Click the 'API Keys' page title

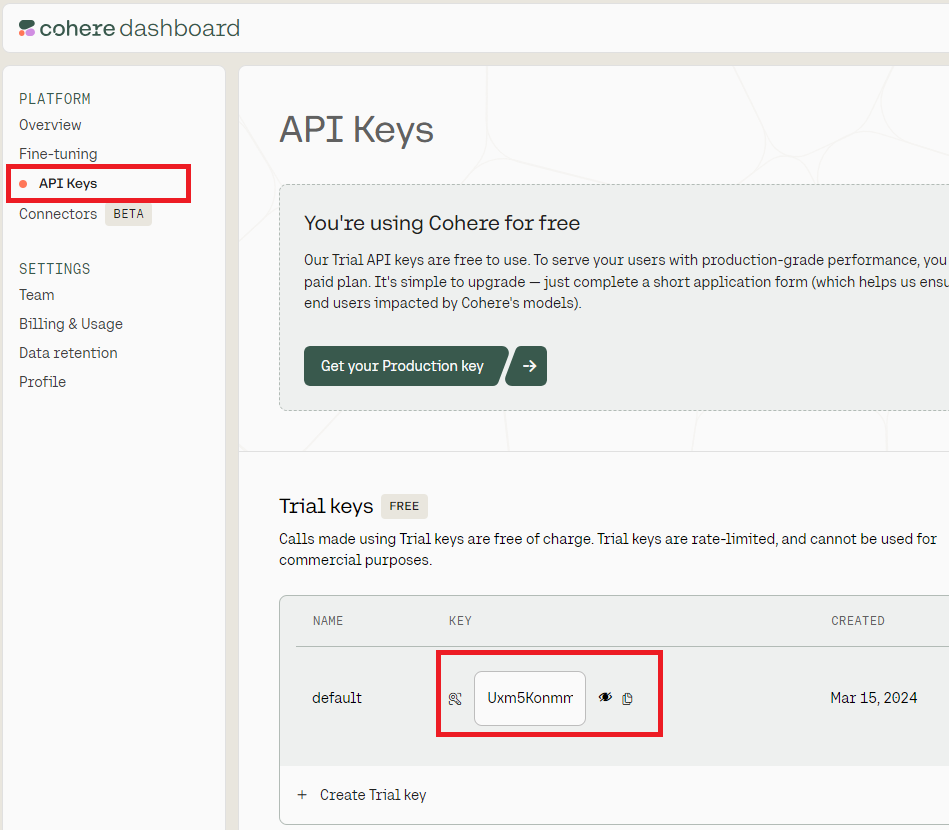pos(356,130)
